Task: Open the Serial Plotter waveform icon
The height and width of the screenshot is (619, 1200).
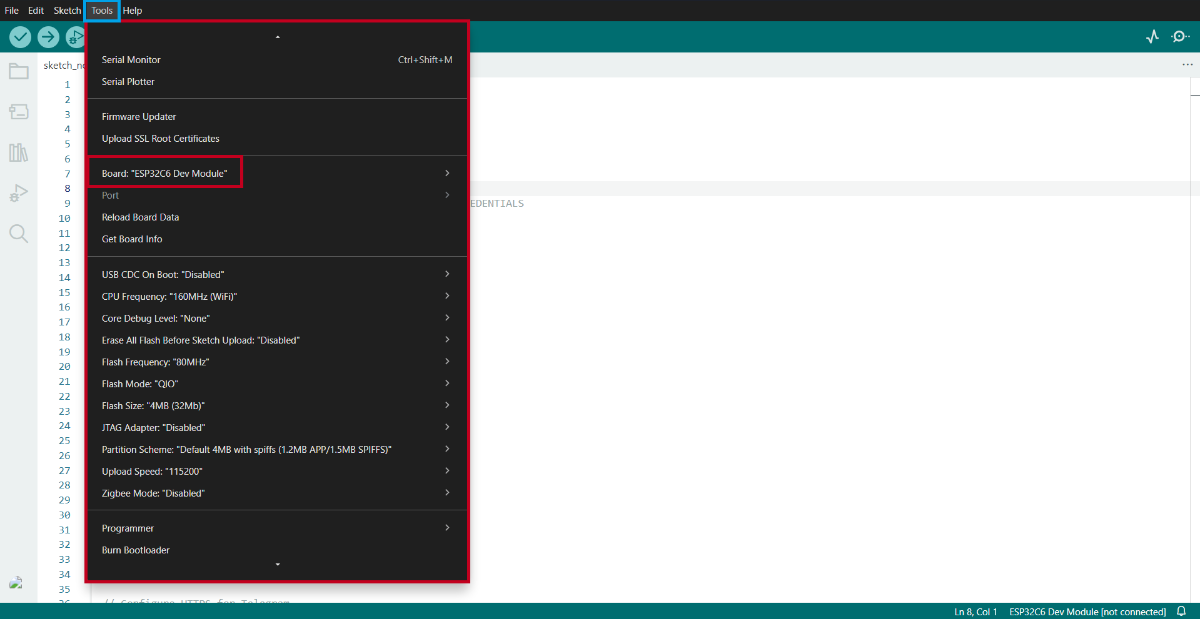Action: pos(1152,37)
